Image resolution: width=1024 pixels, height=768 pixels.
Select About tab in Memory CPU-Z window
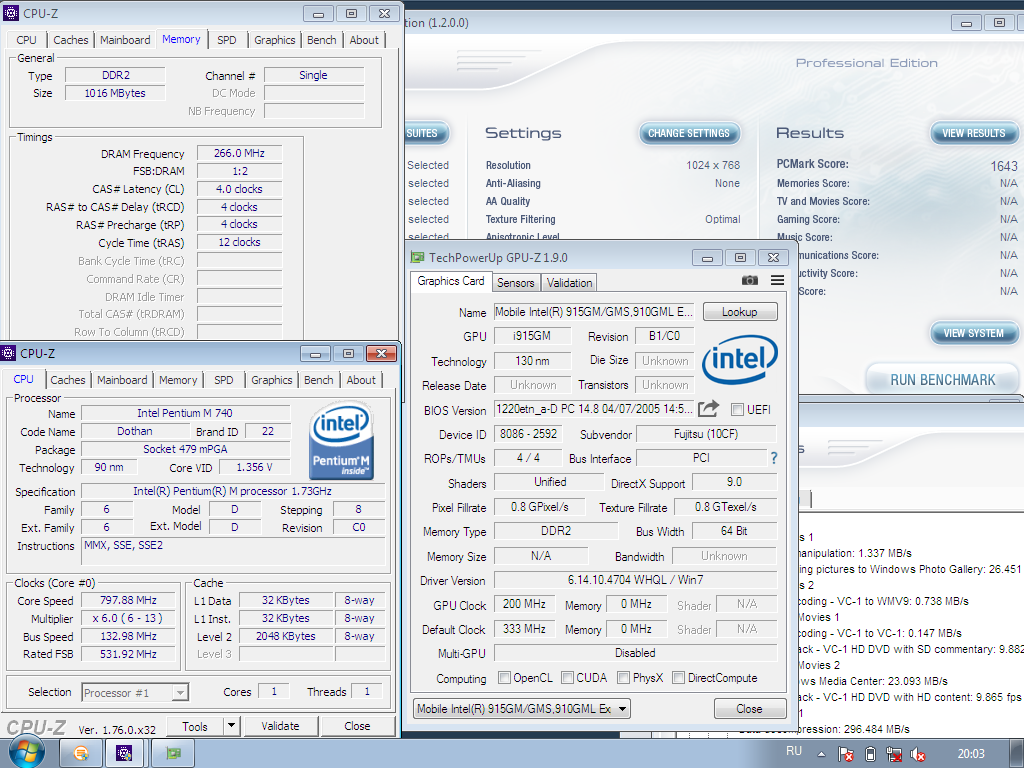click(364, 40)
